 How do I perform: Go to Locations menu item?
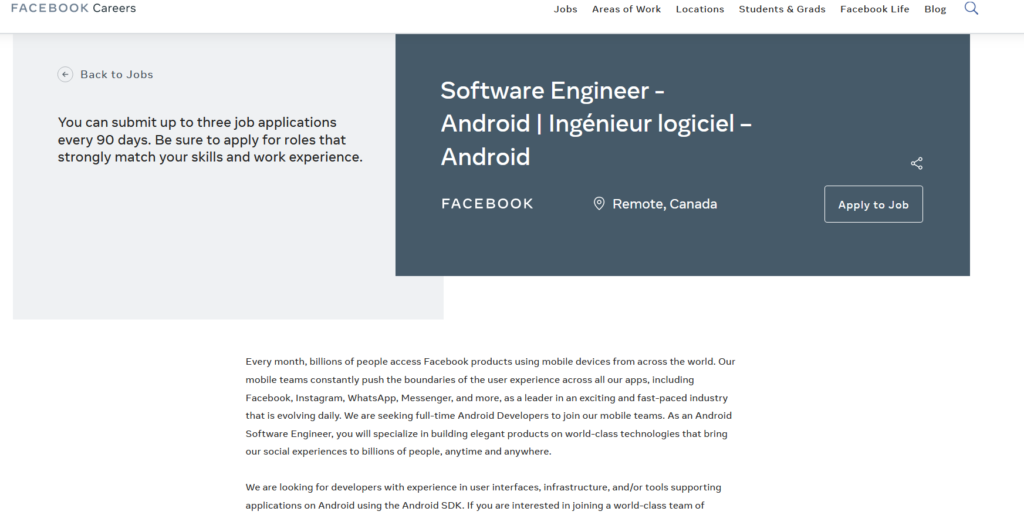click(699, 9)
